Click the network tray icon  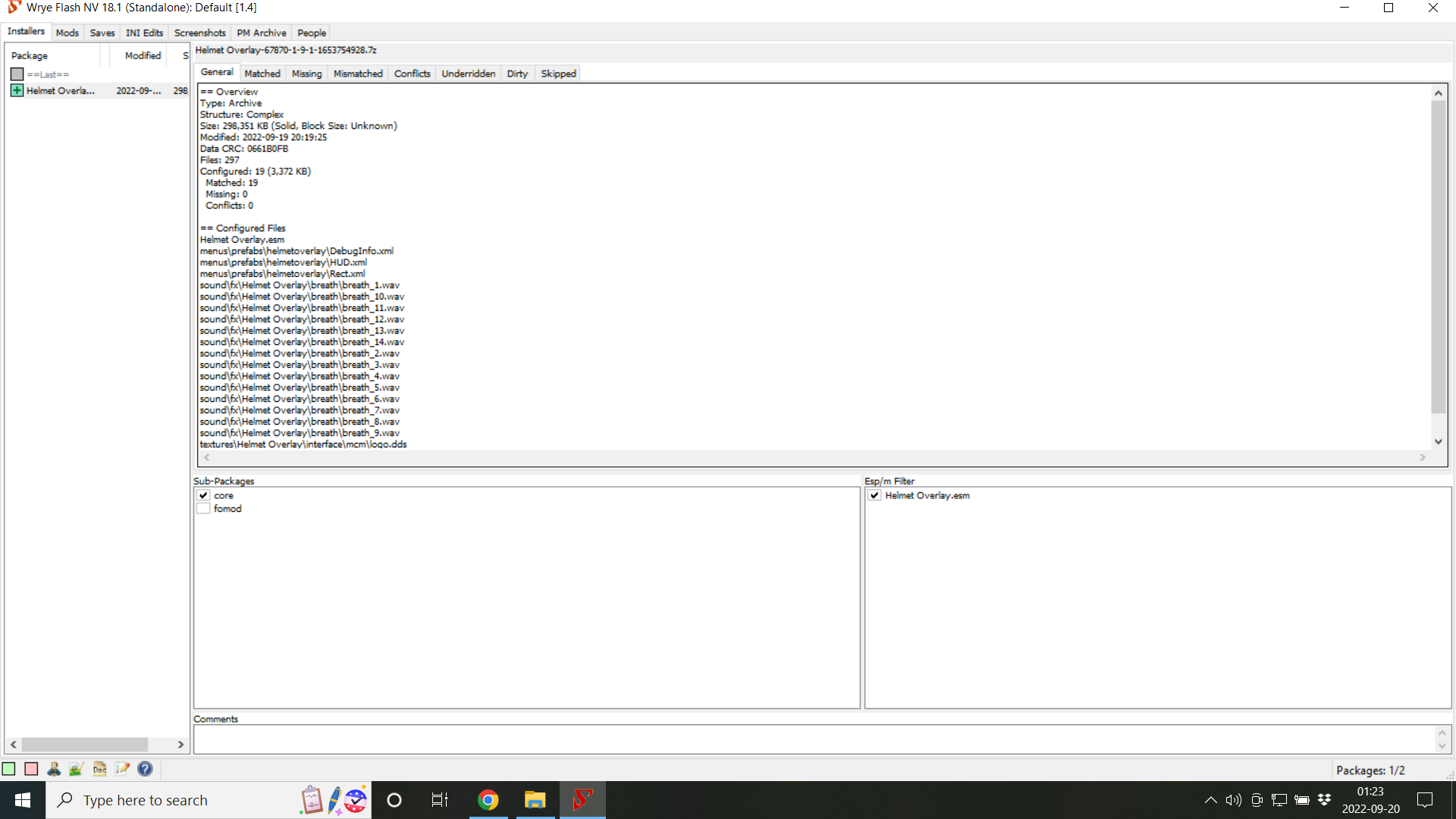click(x=1279, y=800)
